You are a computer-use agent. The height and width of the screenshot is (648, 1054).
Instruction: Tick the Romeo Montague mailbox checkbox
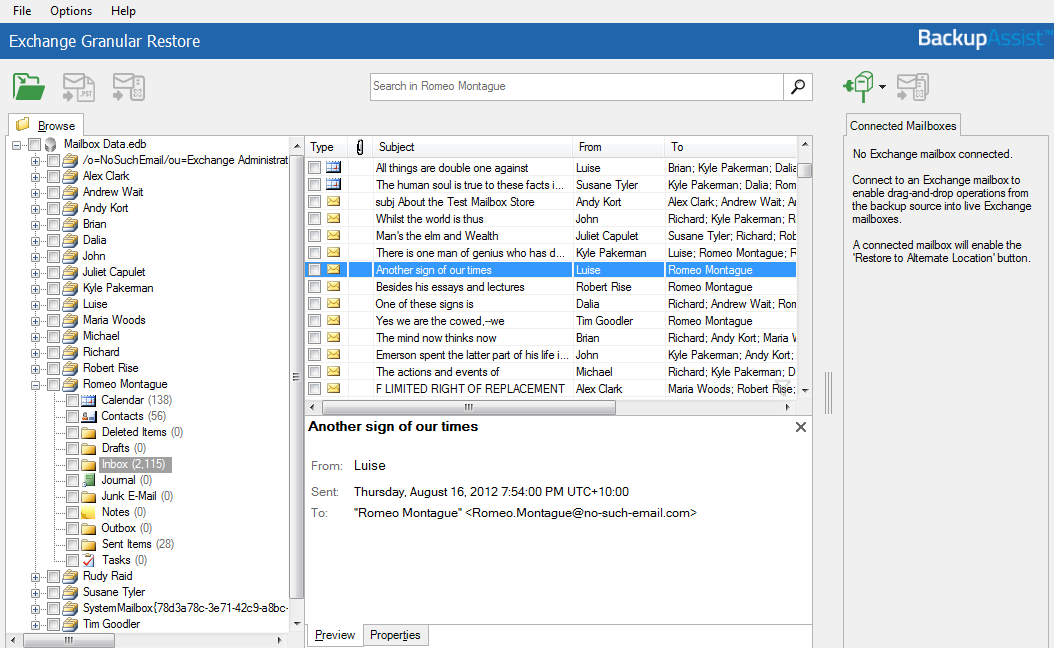(53, 384)
